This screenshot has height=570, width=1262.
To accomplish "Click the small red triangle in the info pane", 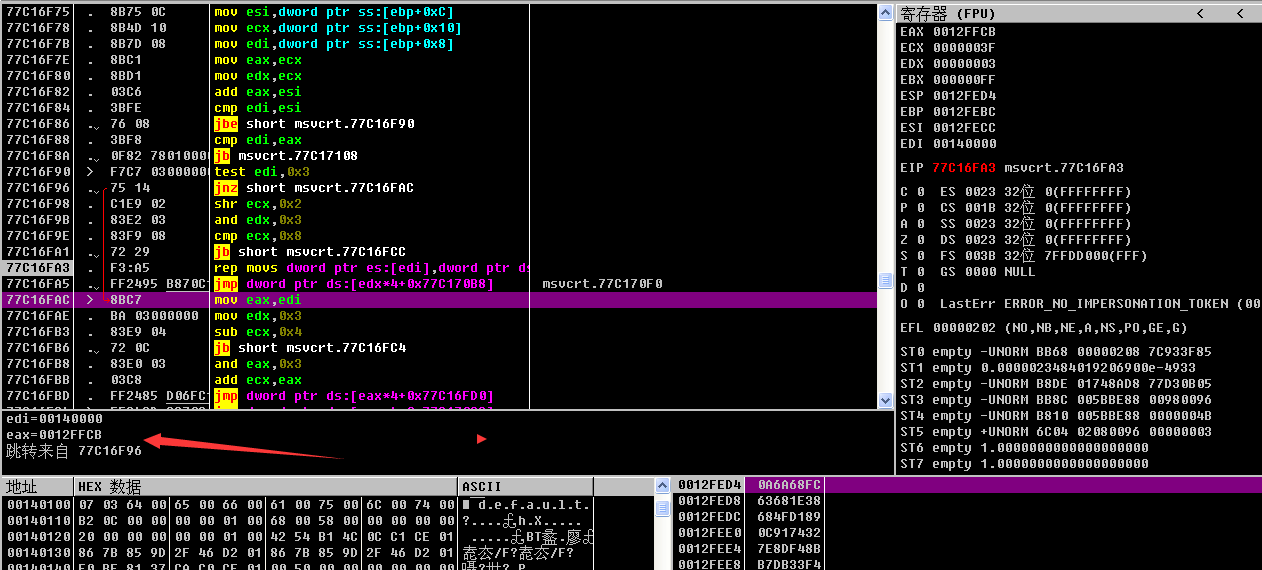I will click(x=481, y=439).
